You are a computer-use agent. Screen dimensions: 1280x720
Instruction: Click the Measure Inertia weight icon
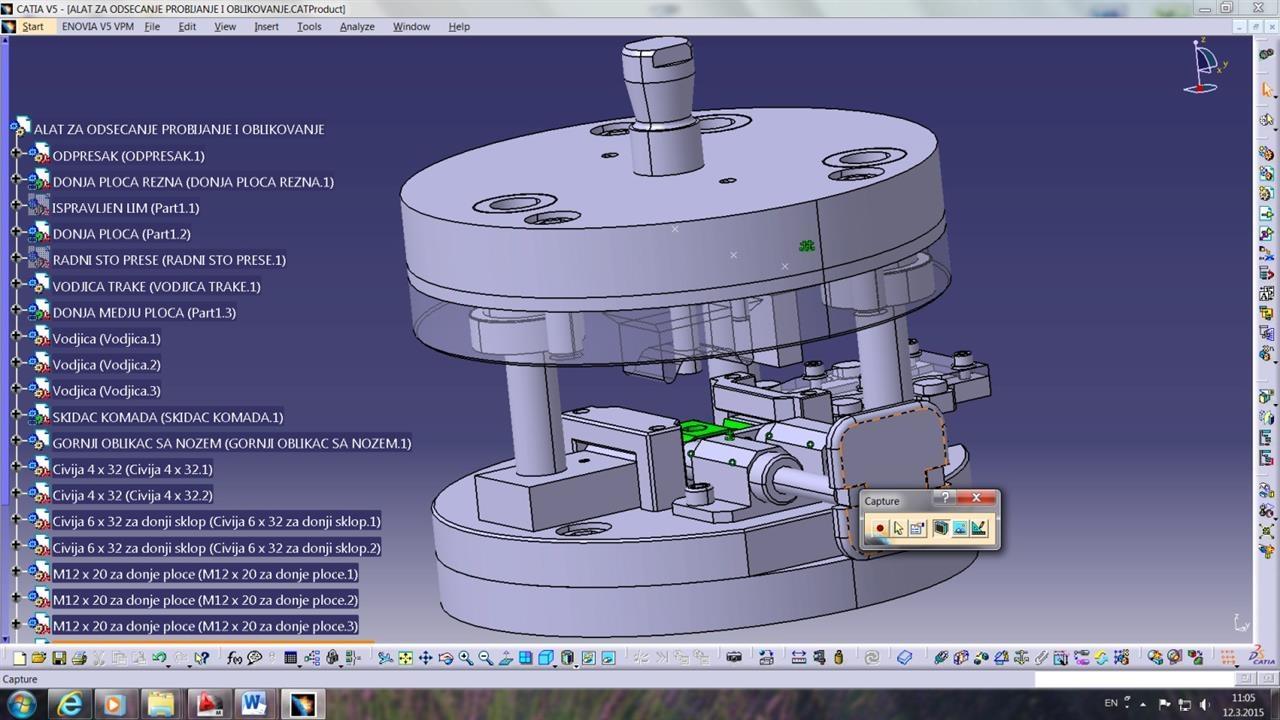(839, 658)
